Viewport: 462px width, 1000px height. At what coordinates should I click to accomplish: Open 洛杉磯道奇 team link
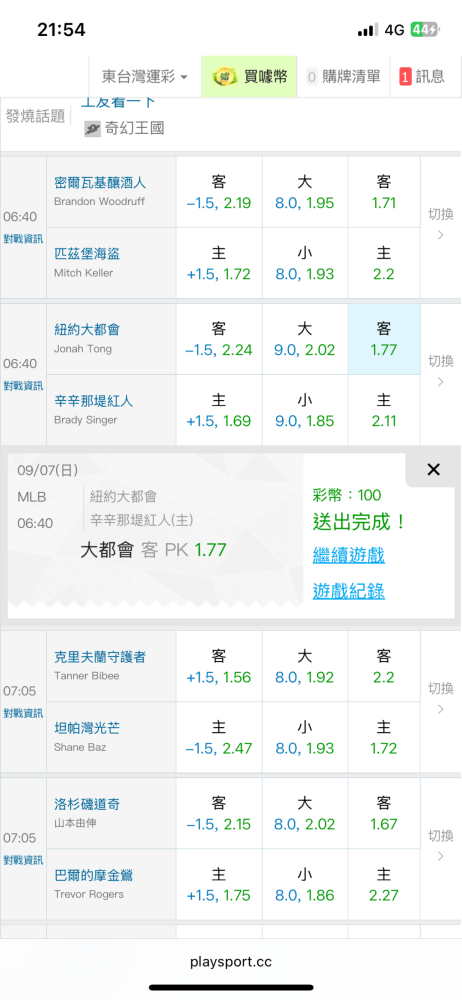tap(87, 804)
